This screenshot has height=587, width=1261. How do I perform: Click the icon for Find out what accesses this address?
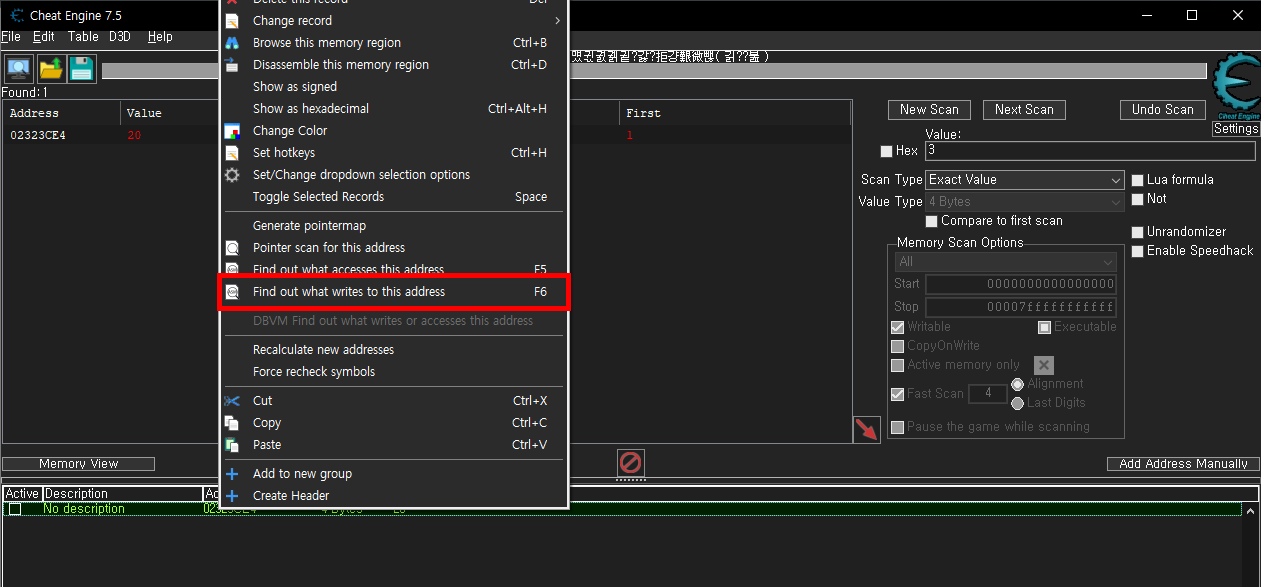232,270
